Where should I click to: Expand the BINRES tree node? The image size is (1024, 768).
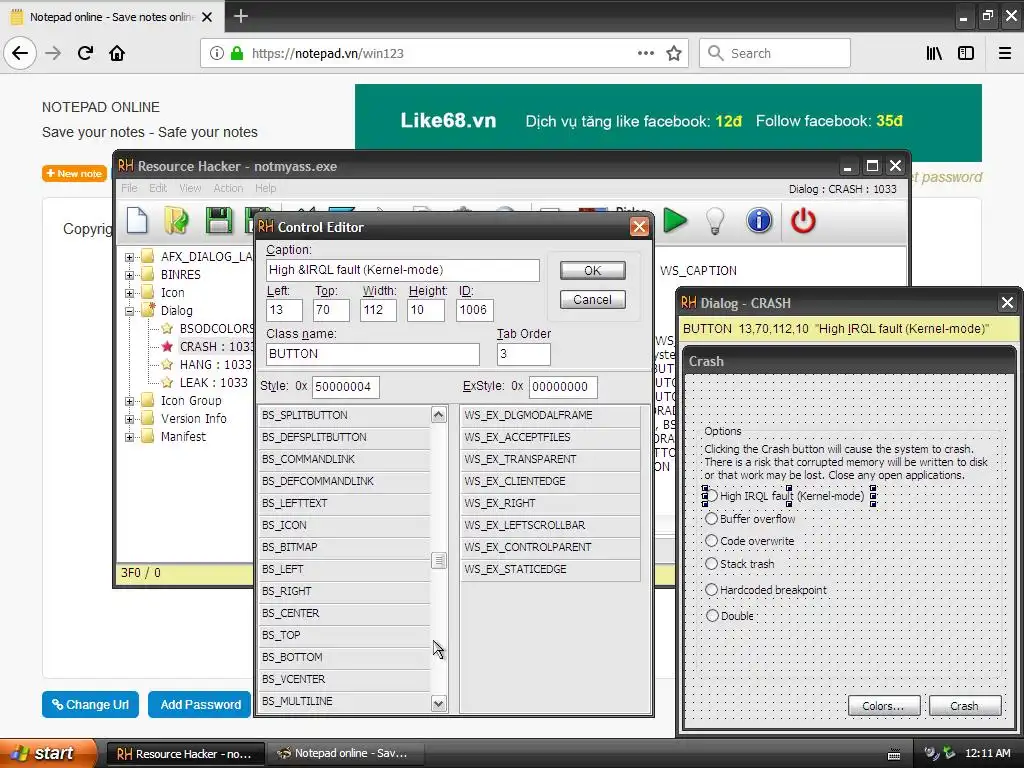129,275
